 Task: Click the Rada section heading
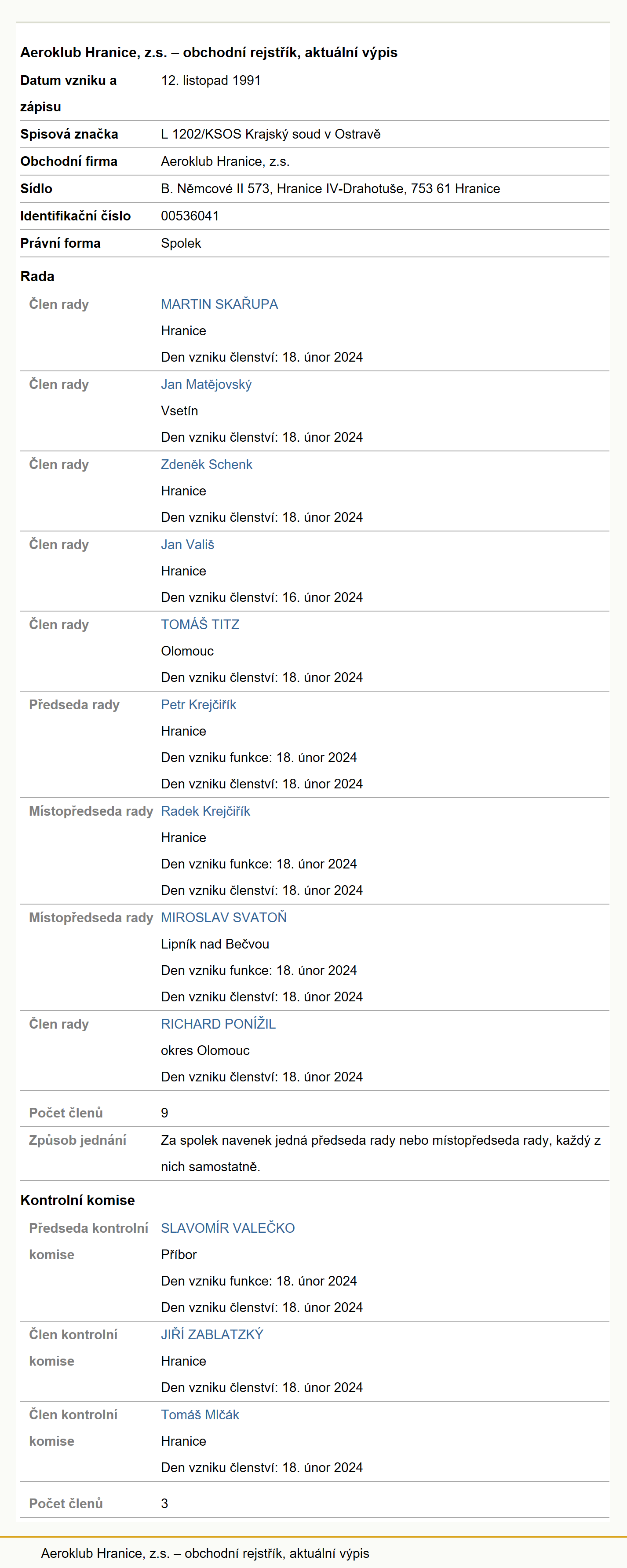(37, 276)
